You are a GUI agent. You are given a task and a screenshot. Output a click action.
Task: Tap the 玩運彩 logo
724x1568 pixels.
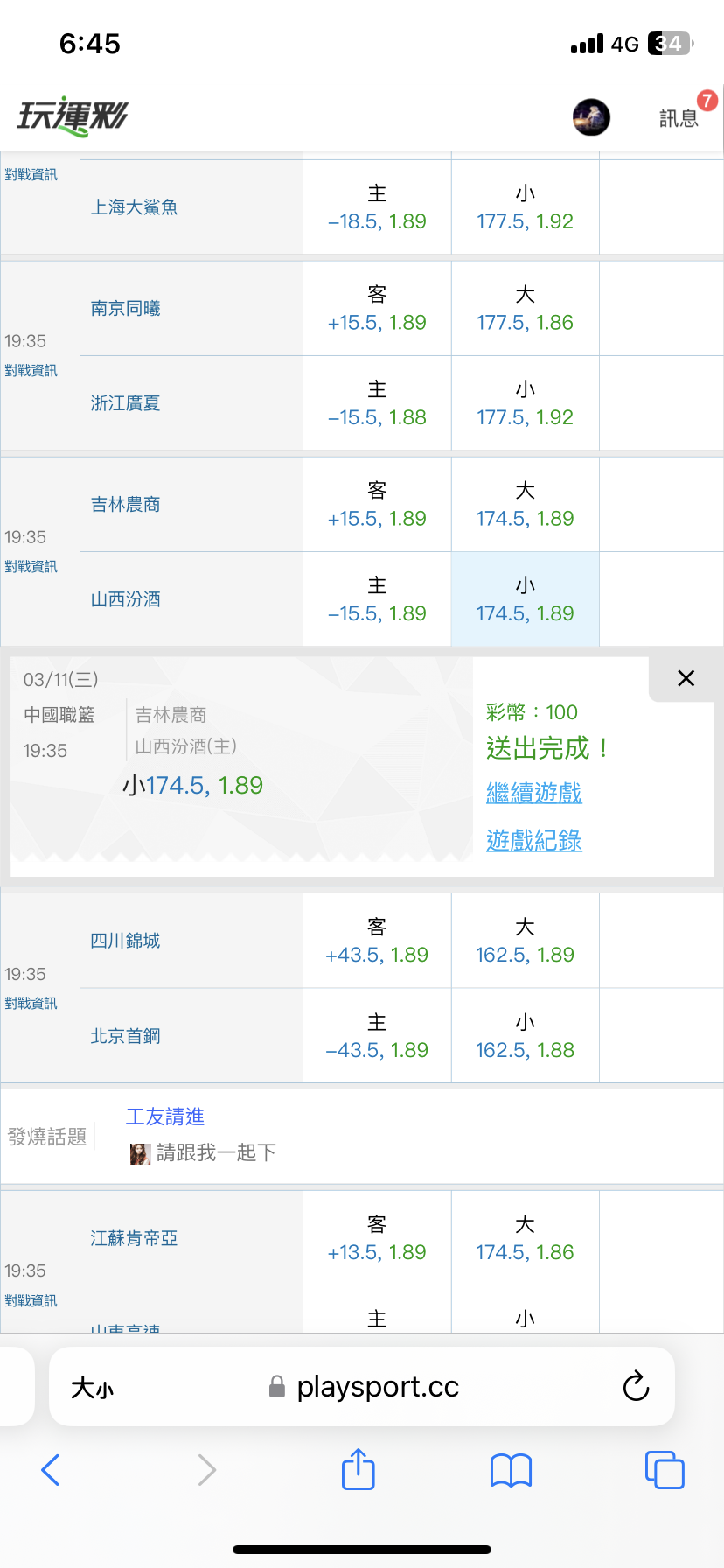pyautogui.click(x=73, y=116)
